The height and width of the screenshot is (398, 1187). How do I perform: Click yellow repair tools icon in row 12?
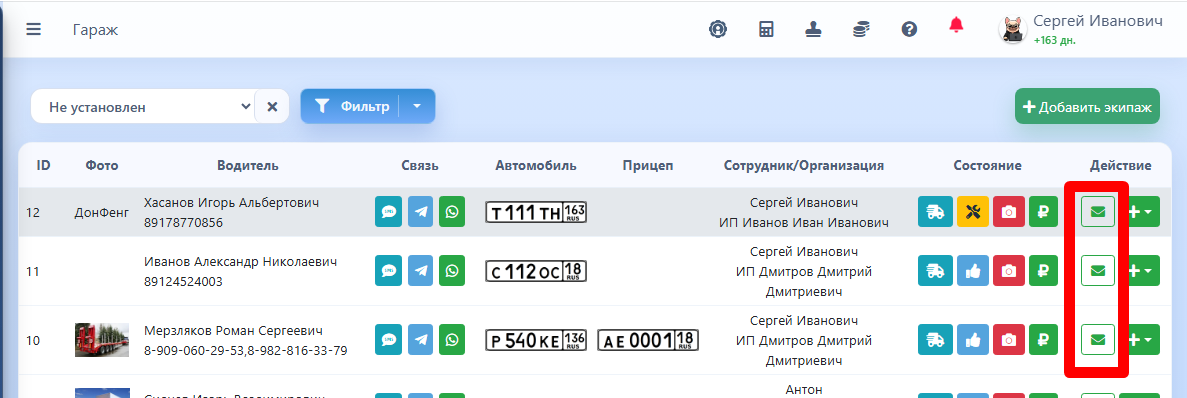tap(974, 212)
